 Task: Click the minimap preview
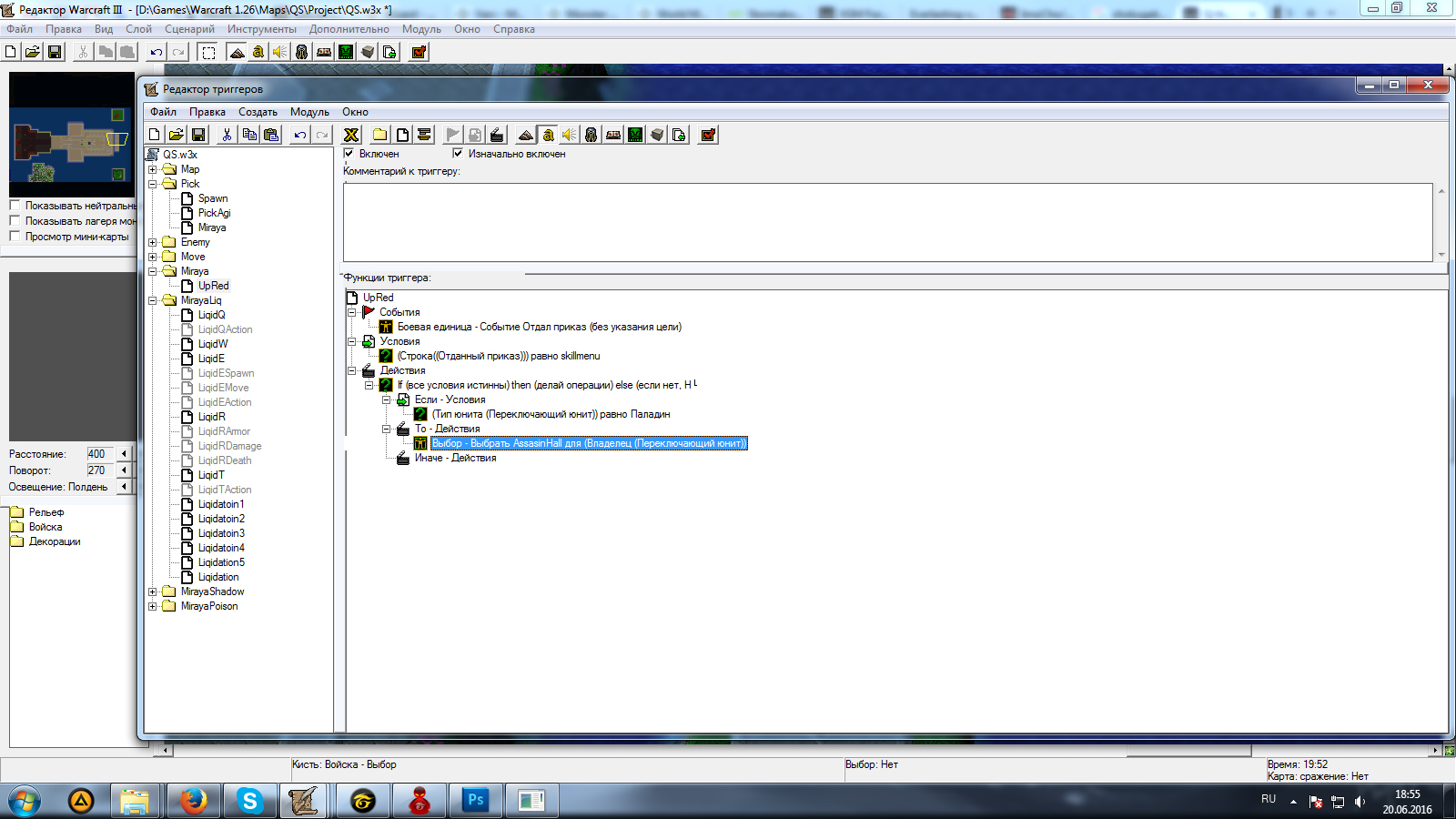click(x=72, y=135)
